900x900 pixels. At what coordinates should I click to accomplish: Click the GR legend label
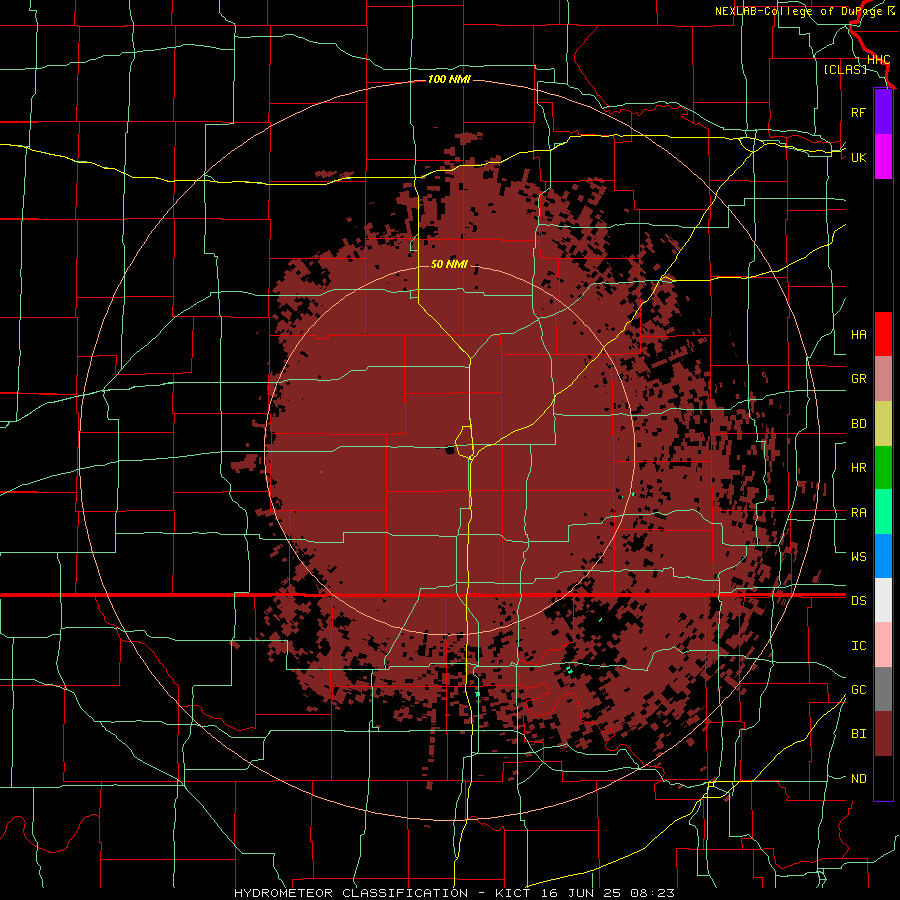(x=858, y=379)
